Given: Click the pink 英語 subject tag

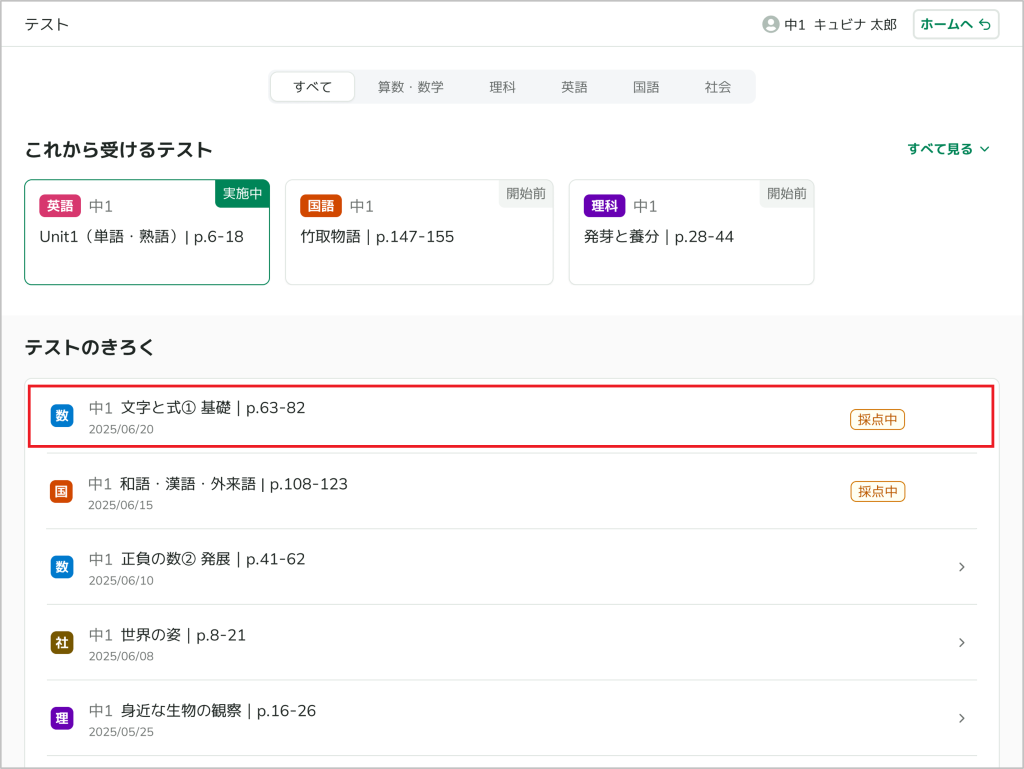Looking at the screenshot, I should [x=60, y=206].
